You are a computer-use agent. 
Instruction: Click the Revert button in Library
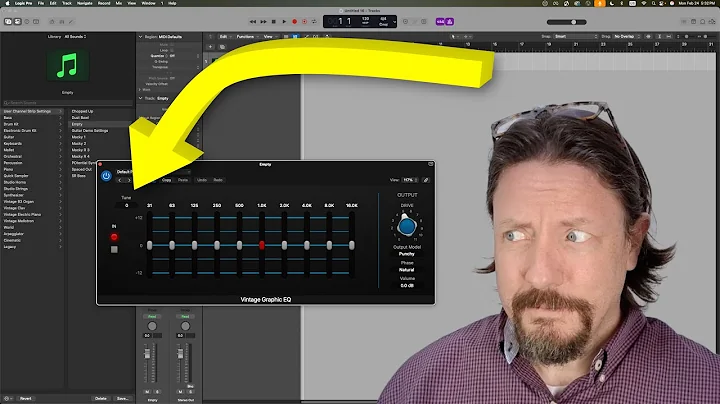tap(26, 398)
